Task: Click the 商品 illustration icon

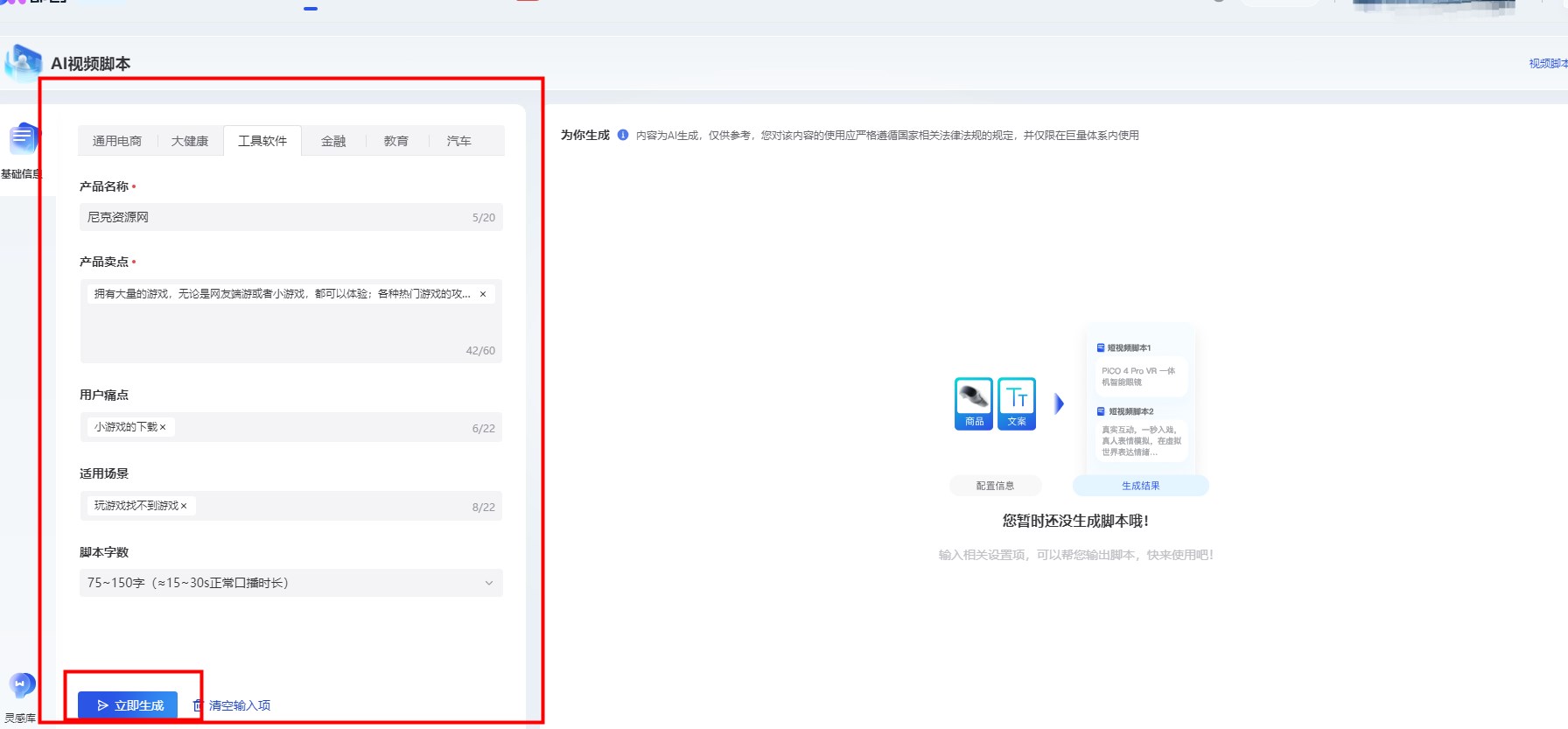Action: (974, 403)
